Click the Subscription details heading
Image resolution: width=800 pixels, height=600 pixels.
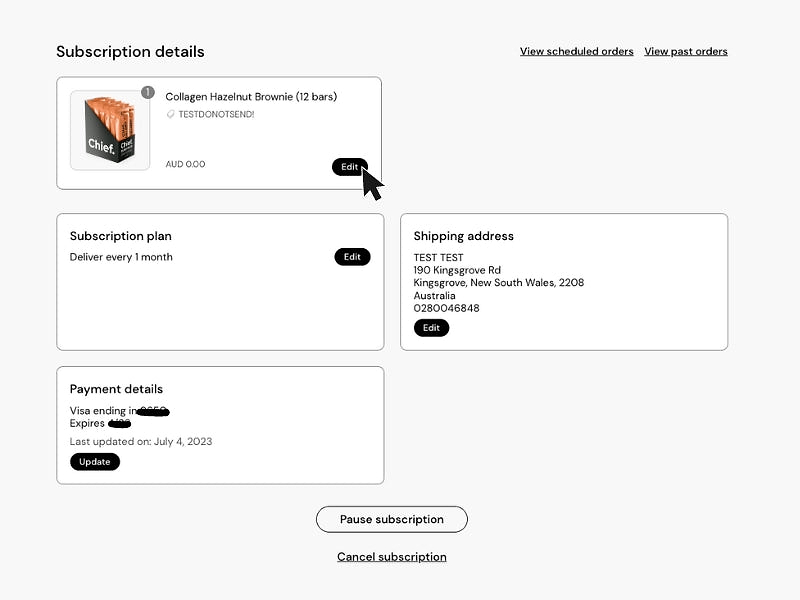point(130,52)
